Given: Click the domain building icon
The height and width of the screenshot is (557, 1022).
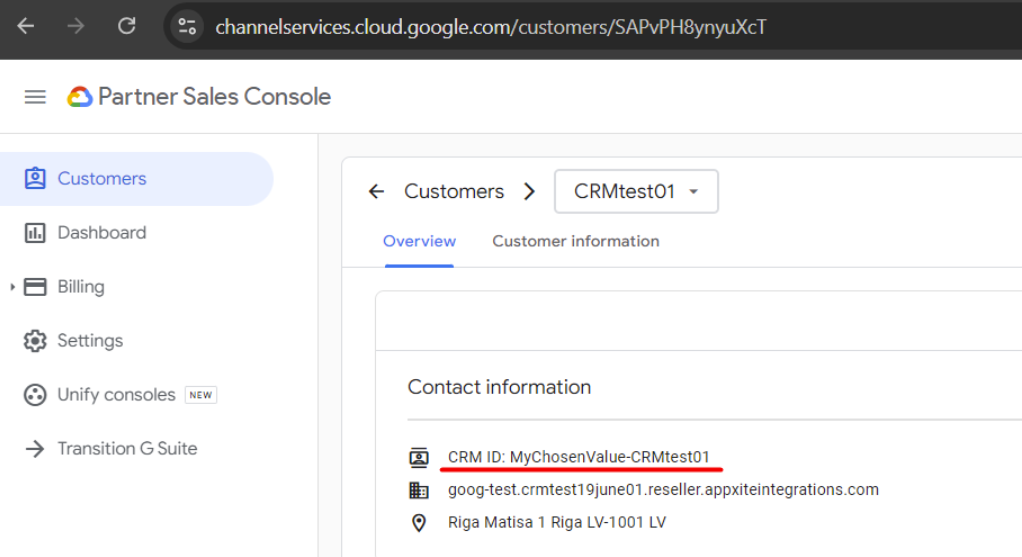Looking at the screenshot, I should [x=419, y=490].
